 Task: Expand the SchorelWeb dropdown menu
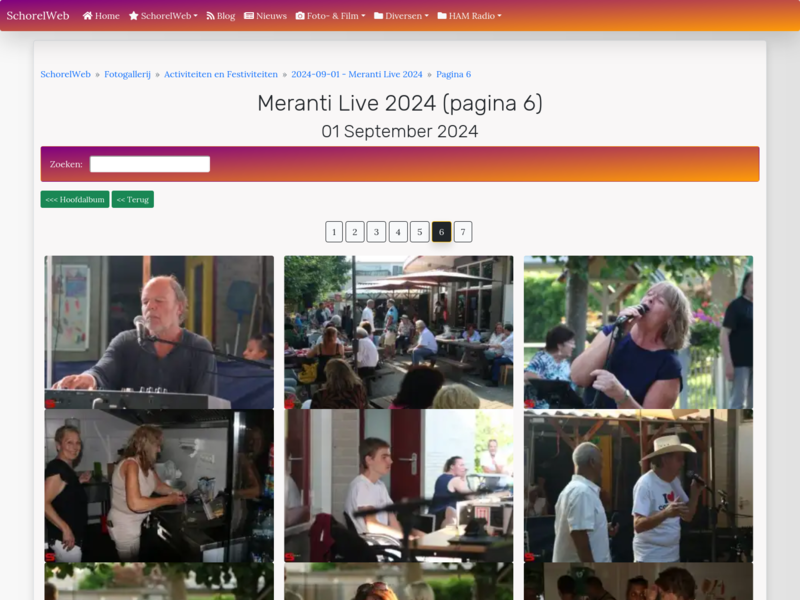163,16
